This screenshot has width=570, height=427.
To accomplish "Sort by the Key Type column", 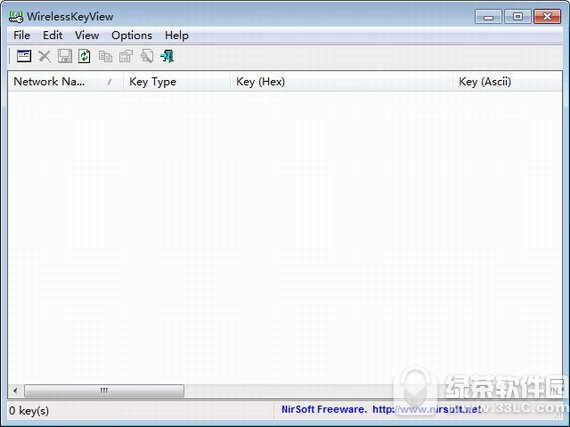I will point(177,81).
